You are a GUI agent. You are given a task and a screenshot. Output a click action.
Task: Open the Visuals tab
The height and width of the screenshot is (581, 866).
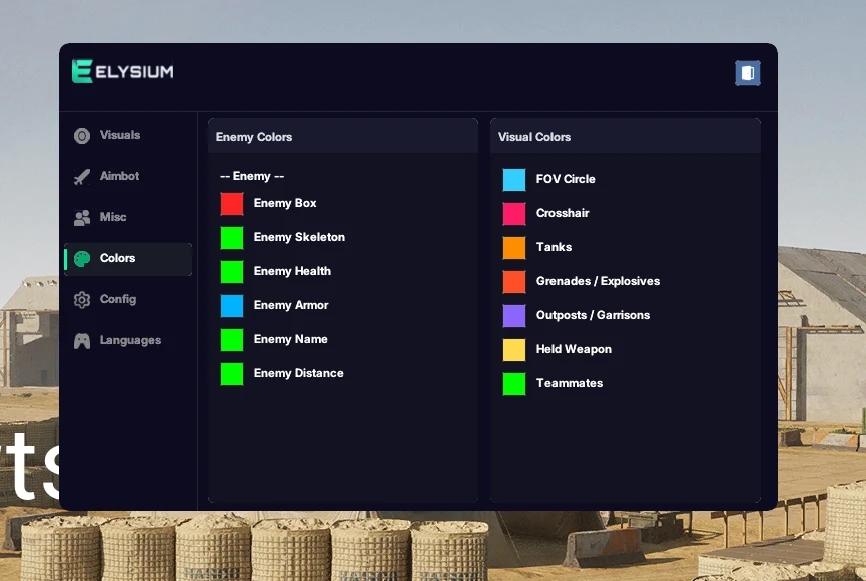tap(128, 135)
